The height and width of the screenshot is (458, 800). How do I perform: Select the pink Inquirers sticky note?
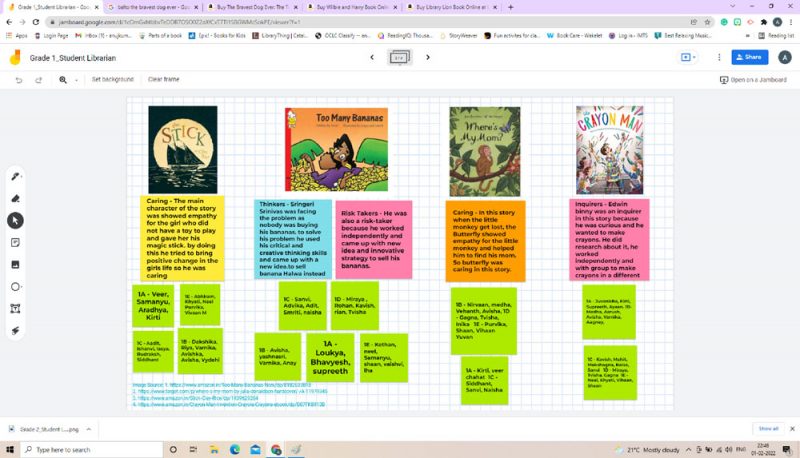[x=609, y=240]
